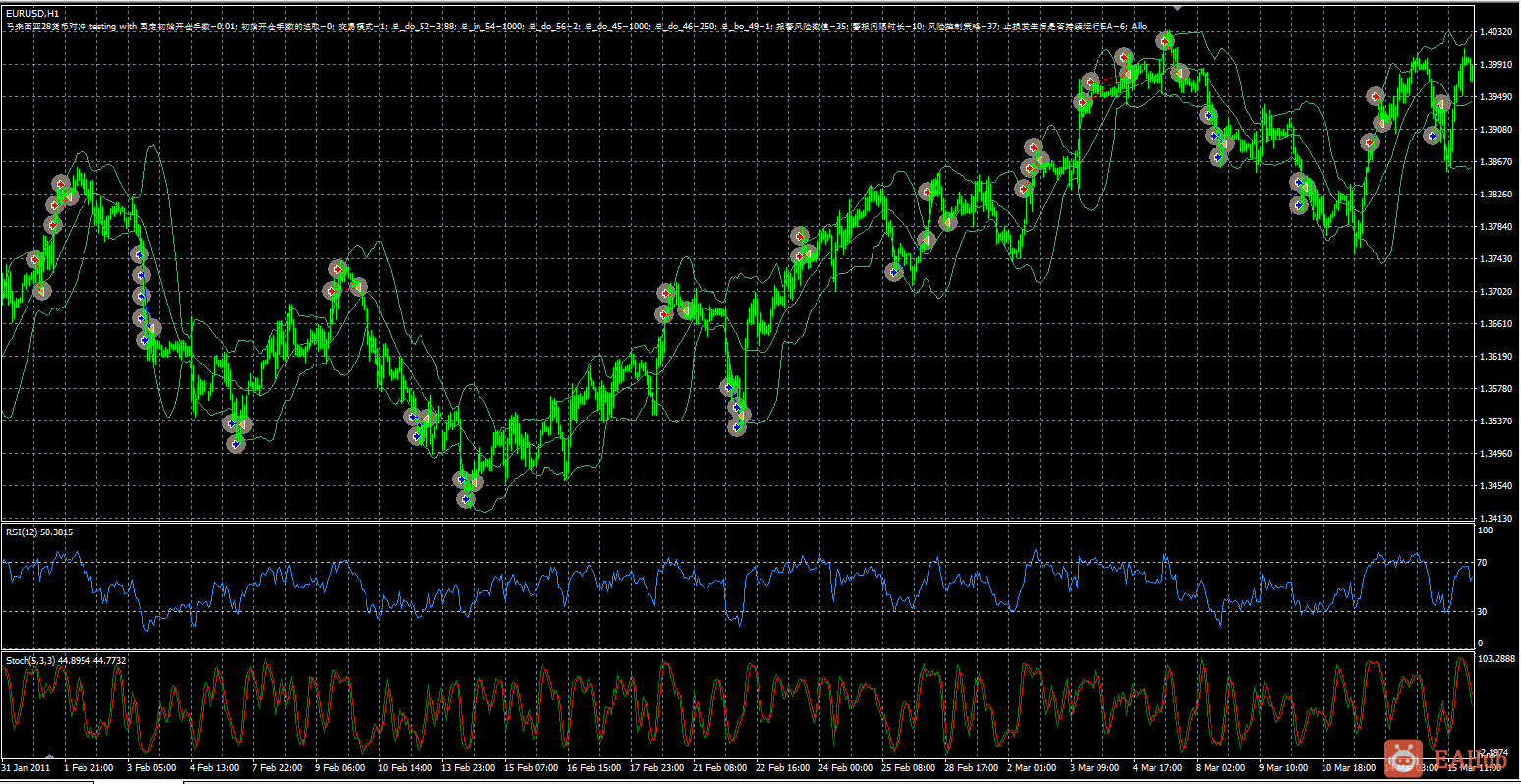Click the RSI scale value 100
Screen dimensions: 1521x784
1486,531
